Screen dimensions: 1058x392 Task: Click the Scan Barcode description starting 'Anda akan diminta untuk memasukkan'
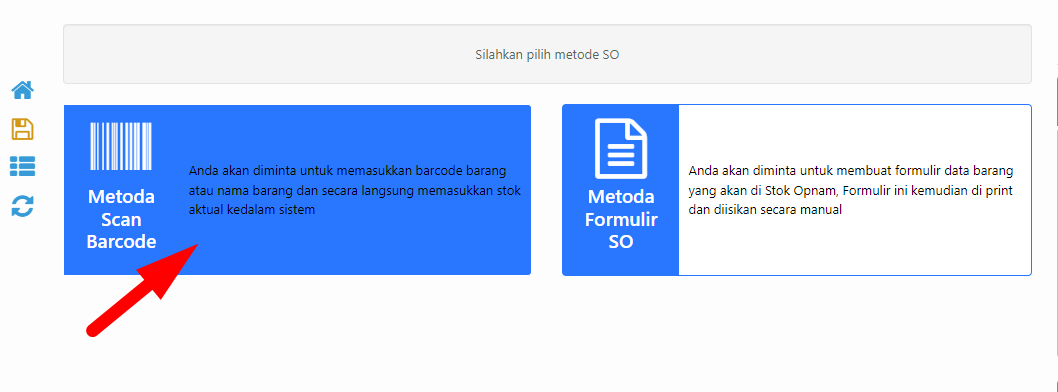point(355,190)
